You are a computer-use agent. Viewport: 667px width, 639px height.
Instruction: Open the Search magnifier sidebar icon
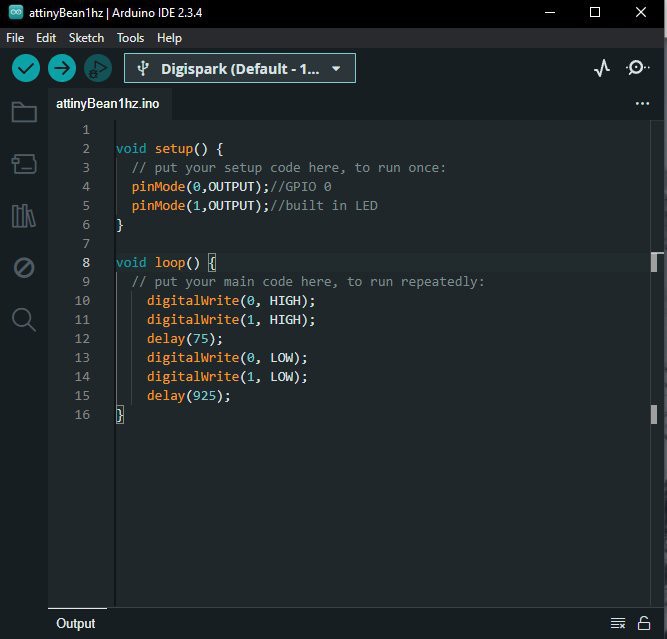[x=24, y=320]
